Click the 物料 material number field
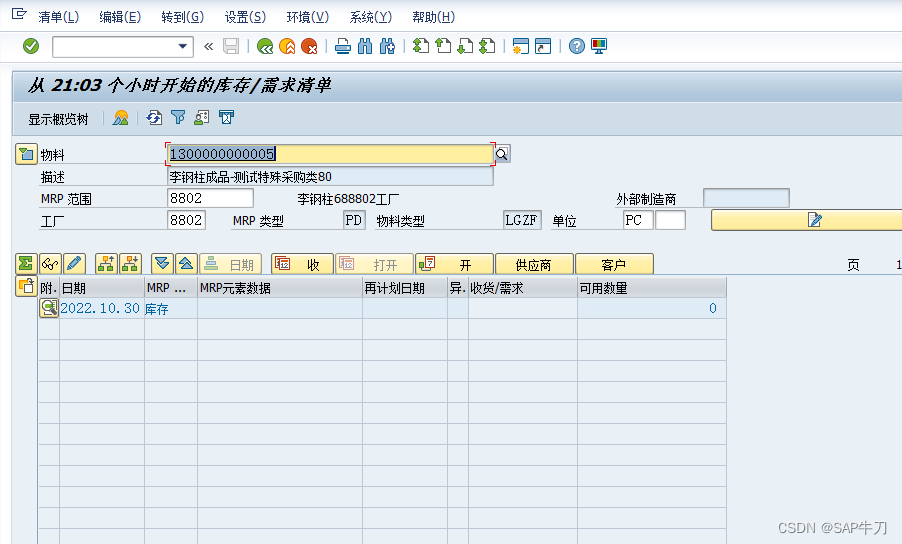The height and width of the screenshot is (544, 902). coord(330,154)
